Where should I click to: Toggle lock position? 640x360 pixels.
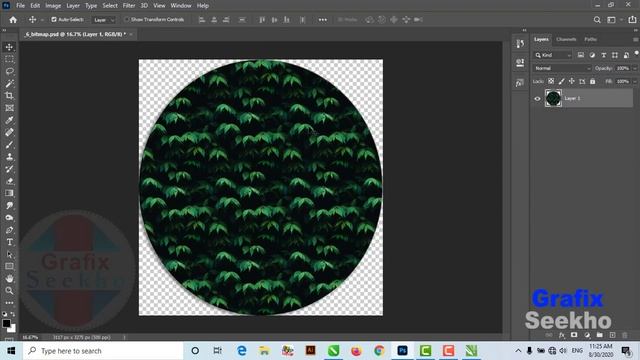click(x=572, y=81)
